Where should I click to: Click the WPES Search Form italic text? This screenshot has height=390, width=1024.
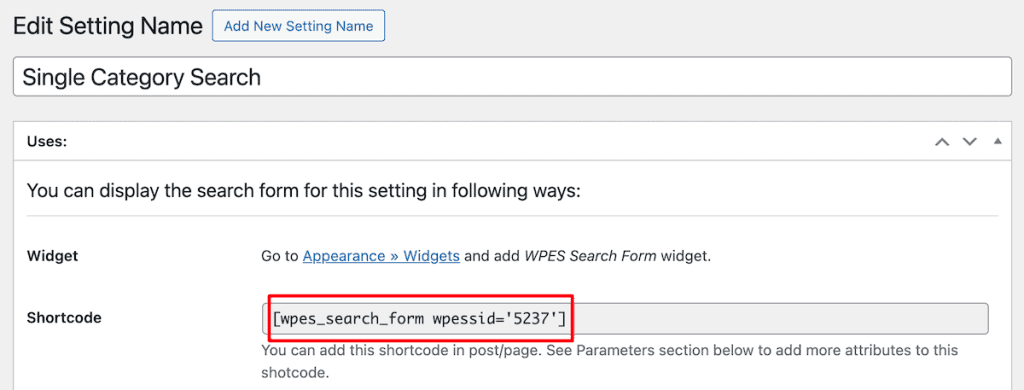tap(591, 256)
